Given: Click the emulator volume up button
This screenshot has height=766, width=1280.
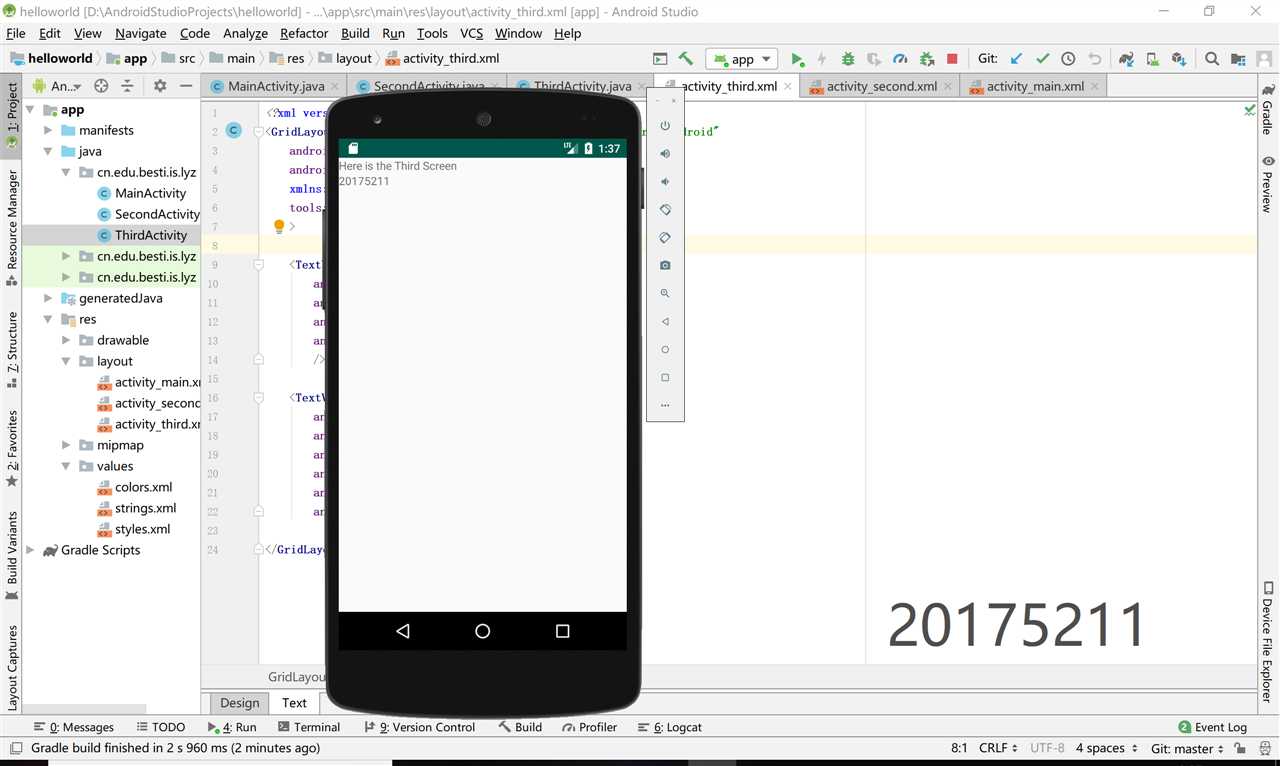Looking at the screenshot, I should pos(665,154).
